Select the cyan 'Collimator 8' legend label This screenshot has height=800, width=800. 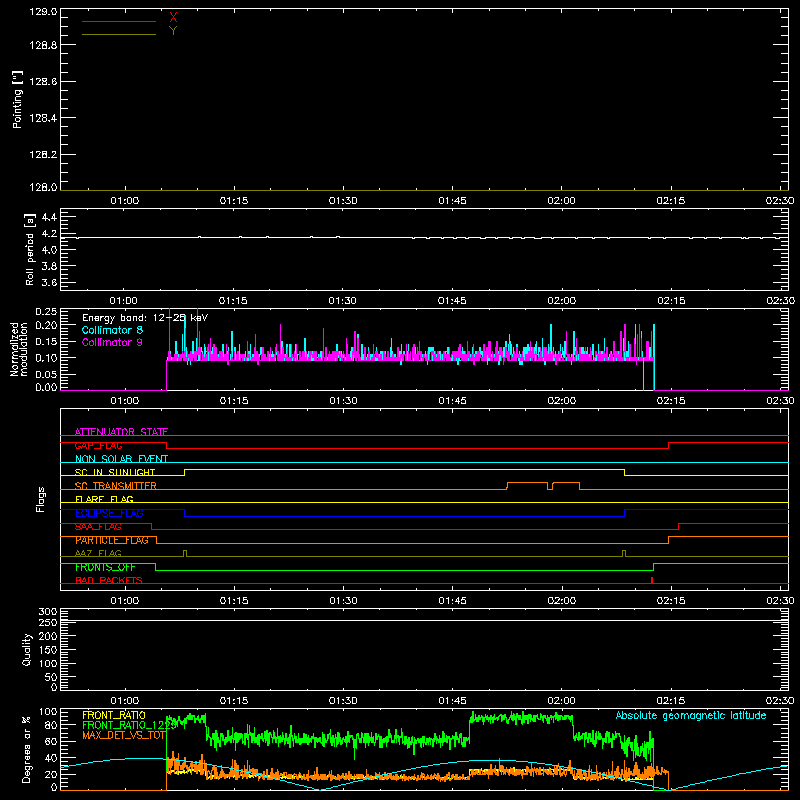pyautogui.click(x=112, y=330)
